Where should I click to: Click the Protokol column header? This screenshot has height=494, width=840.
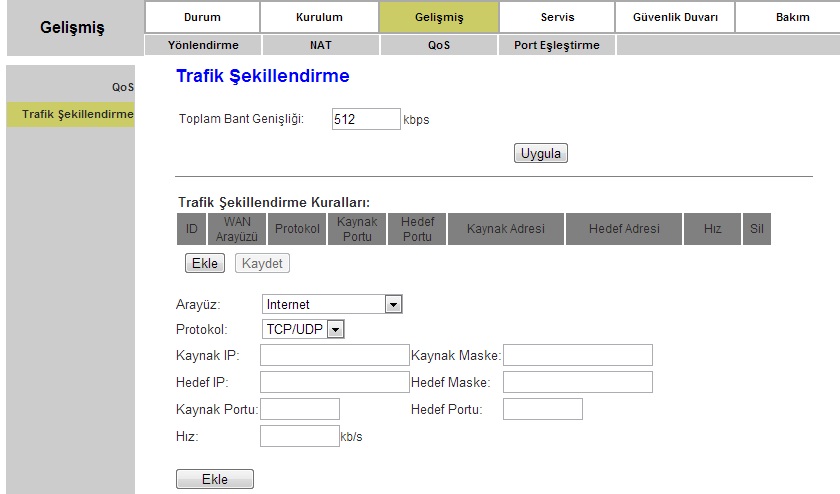point(297,229)
